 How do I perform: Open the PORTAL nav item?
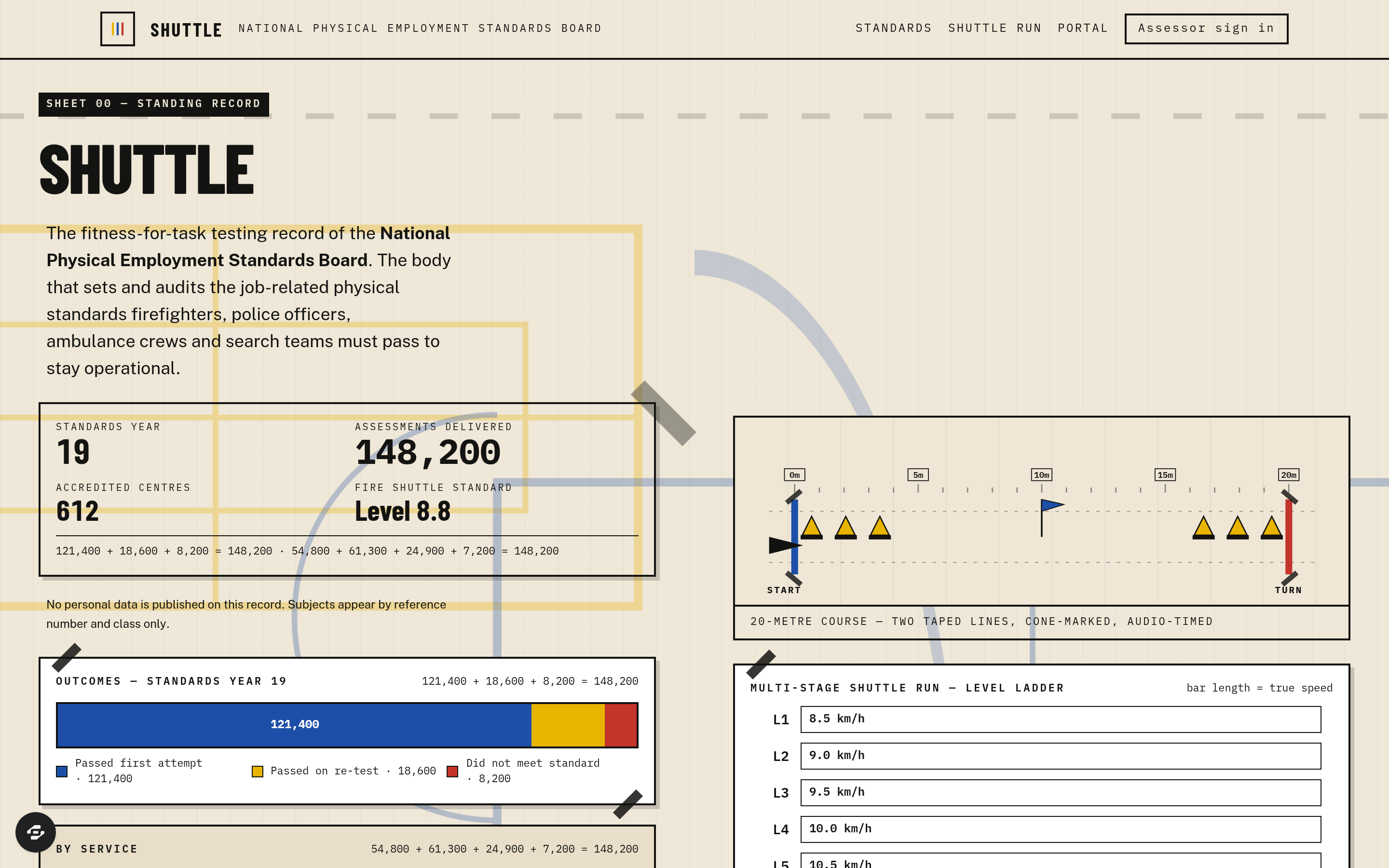[1082, 28]
